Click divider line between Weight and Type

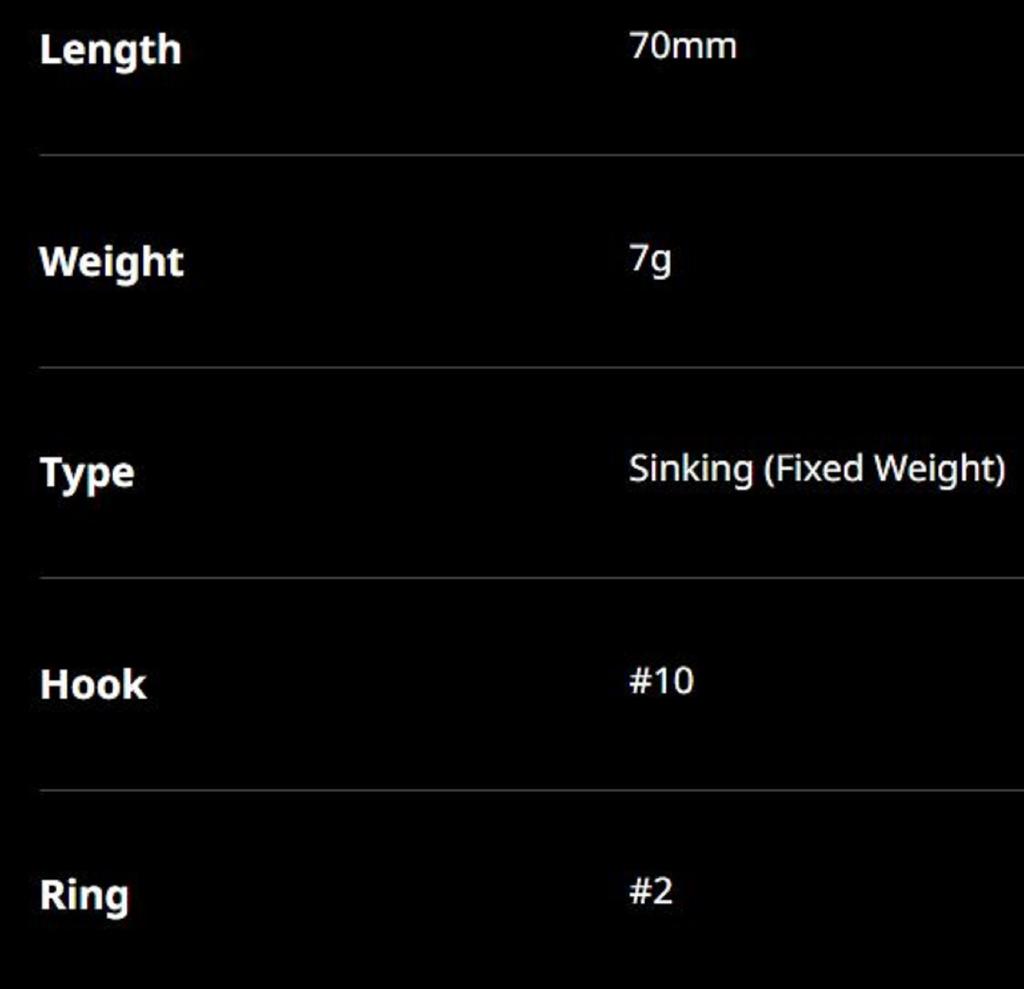[x=530, y=367]
